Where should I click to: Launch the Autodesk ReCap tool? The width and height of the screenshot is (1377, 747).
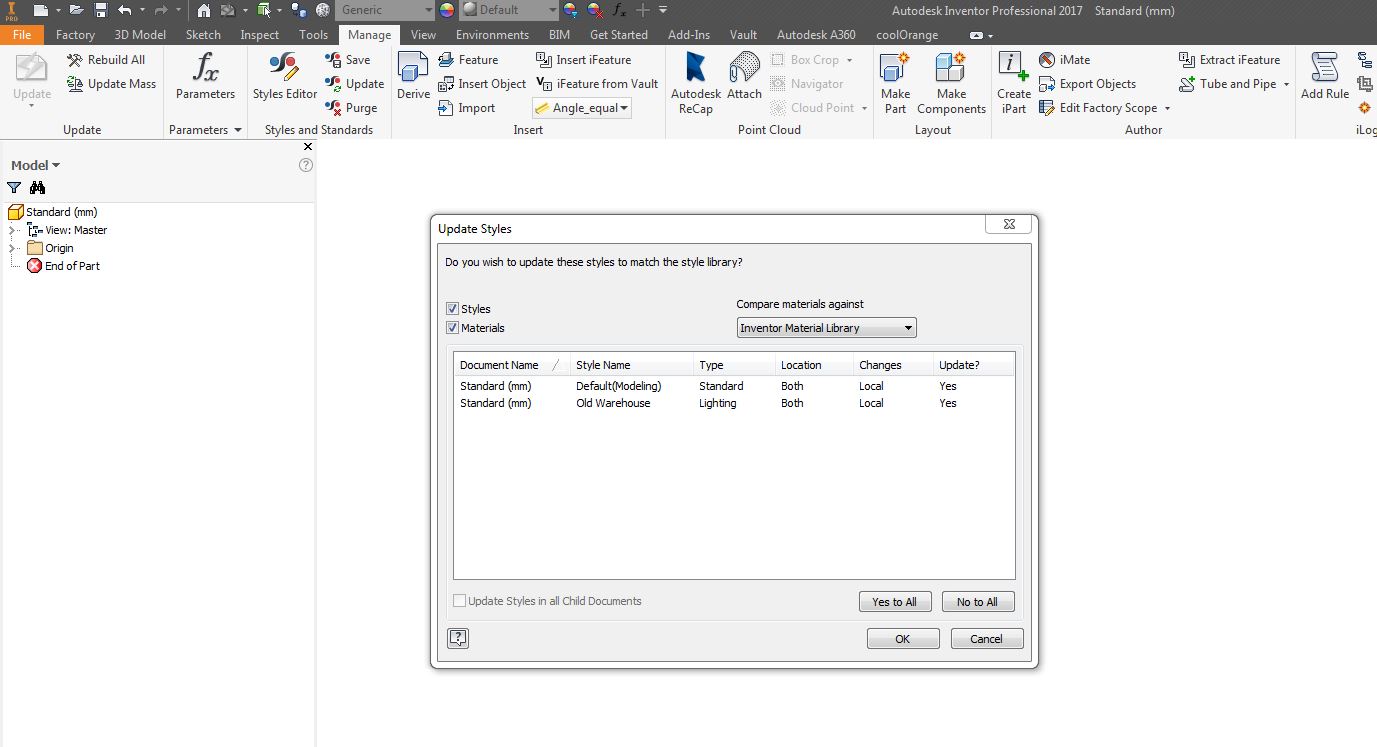point(695,80)
